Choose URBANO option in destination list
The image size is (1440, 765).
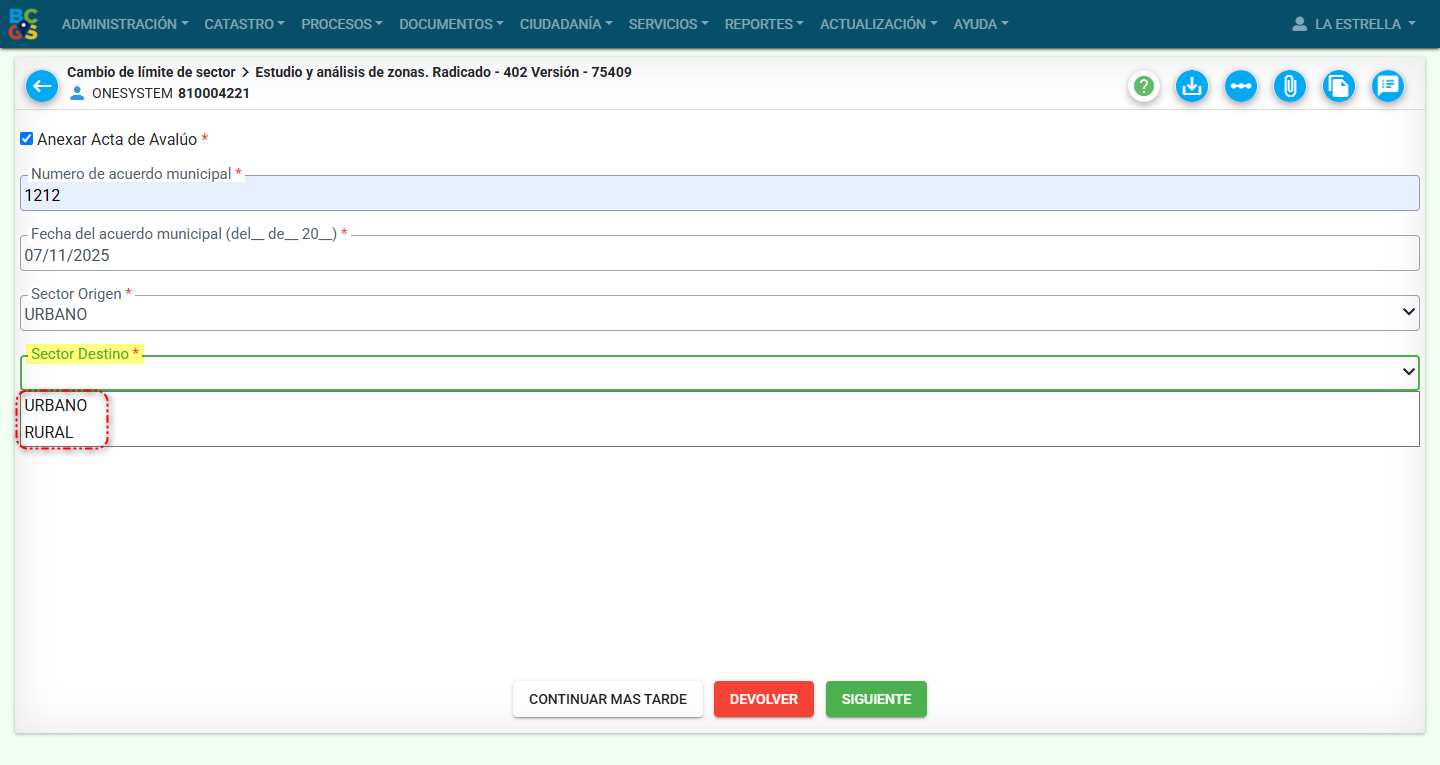click(56, 406)
